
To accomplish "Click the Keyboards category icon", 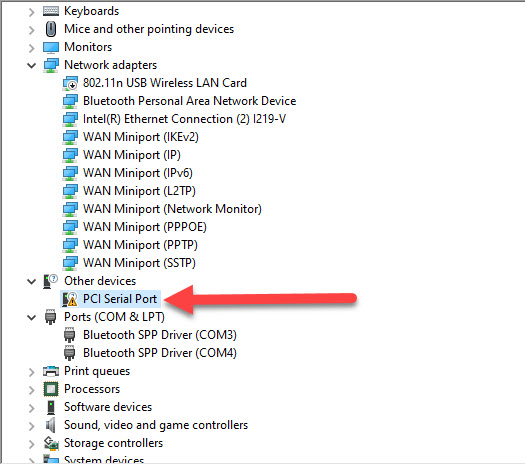I will (51, 11).
